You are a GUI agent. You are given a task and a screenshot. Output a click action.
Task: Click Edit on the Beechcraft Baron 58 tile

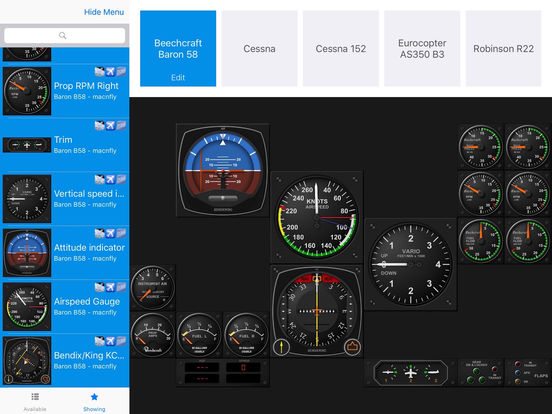(x=178, y=77)
